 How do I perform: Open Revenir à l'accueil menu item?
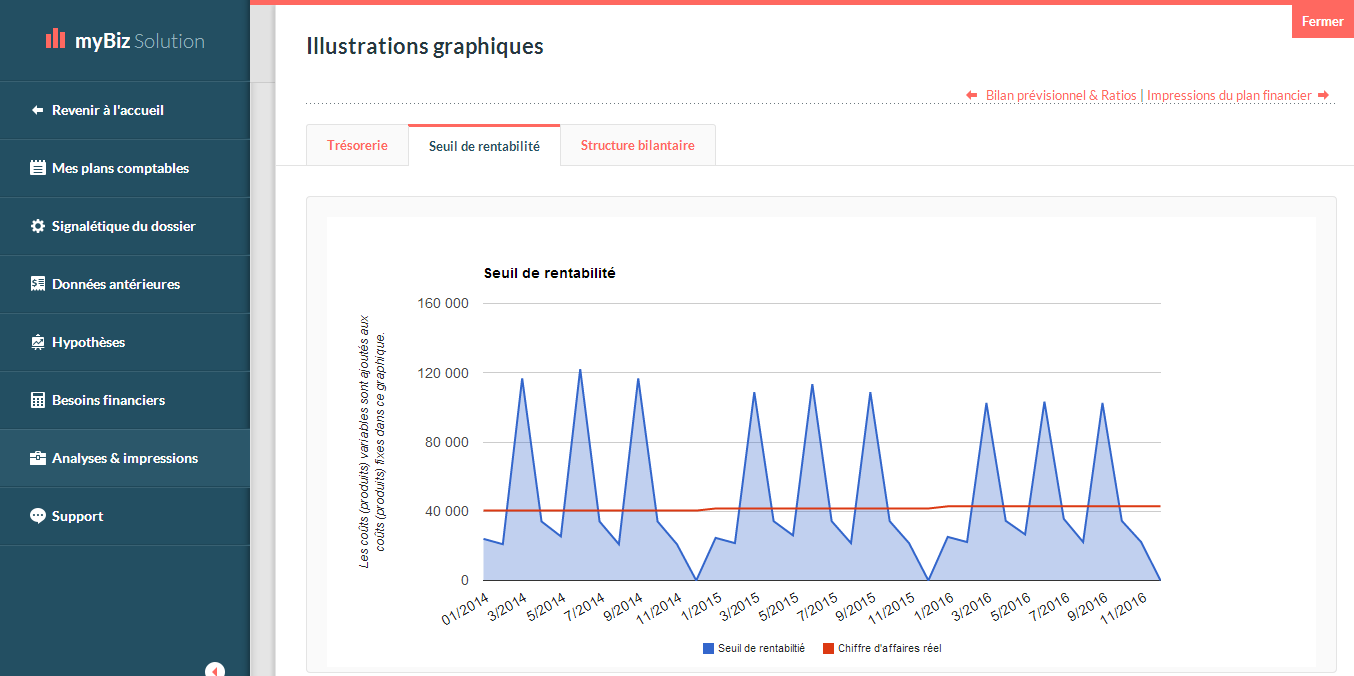(x=125, y=110)
